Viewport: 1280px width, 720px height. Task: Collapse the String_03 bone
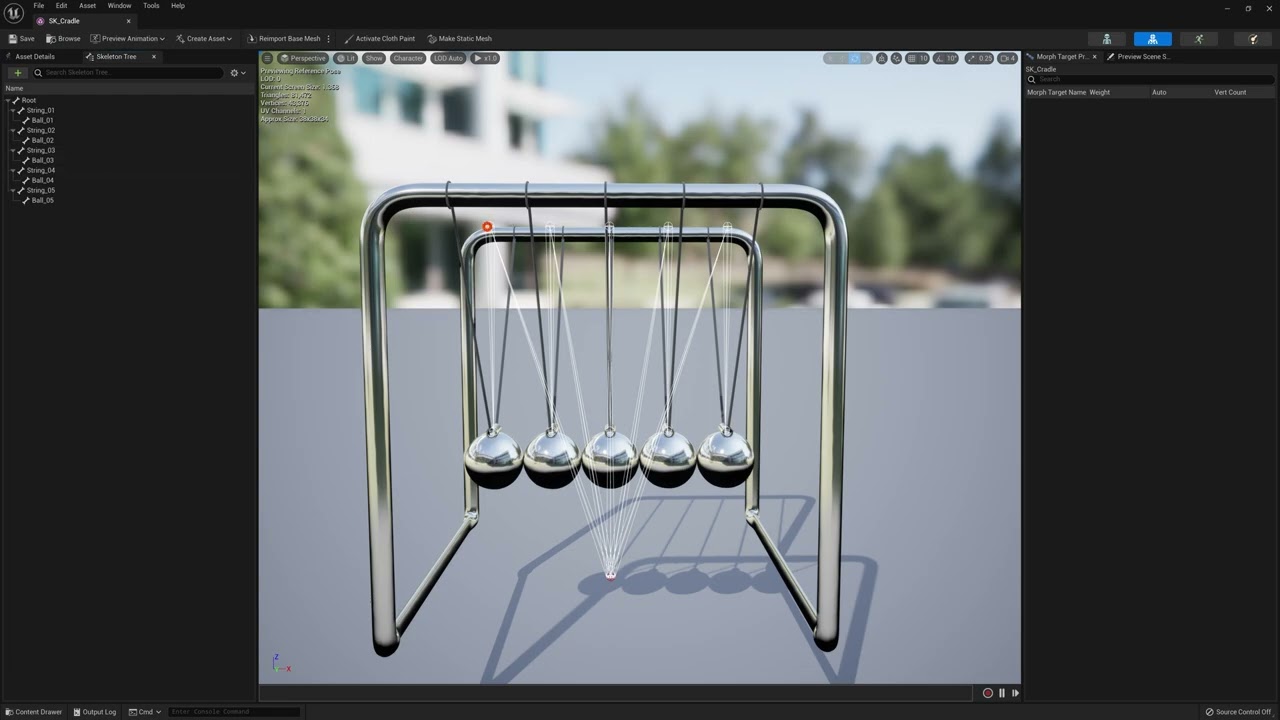(13, 150)
